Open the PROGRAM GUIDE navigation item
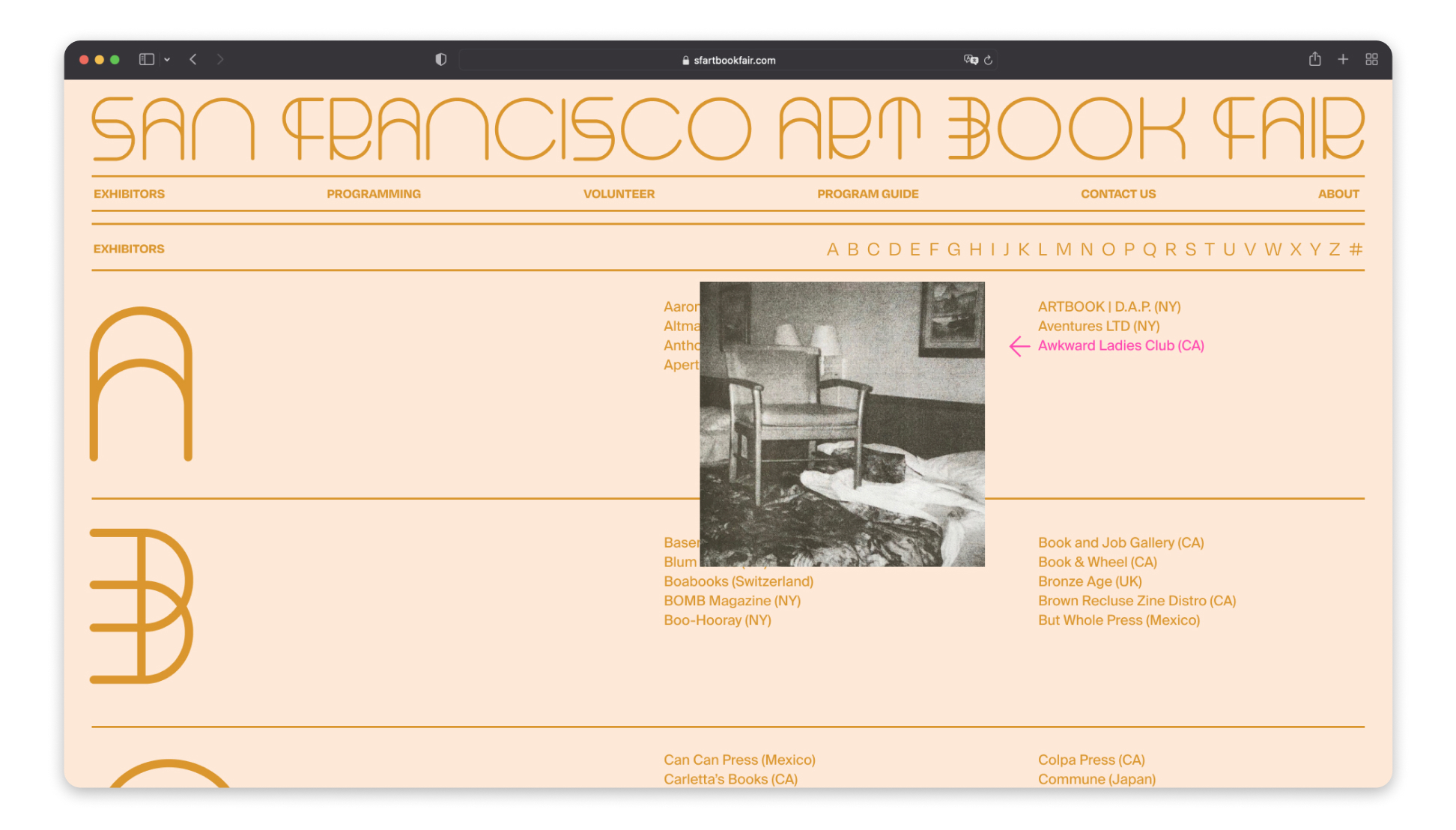Viewport: 1456px width, 830px height. [867, 194]
